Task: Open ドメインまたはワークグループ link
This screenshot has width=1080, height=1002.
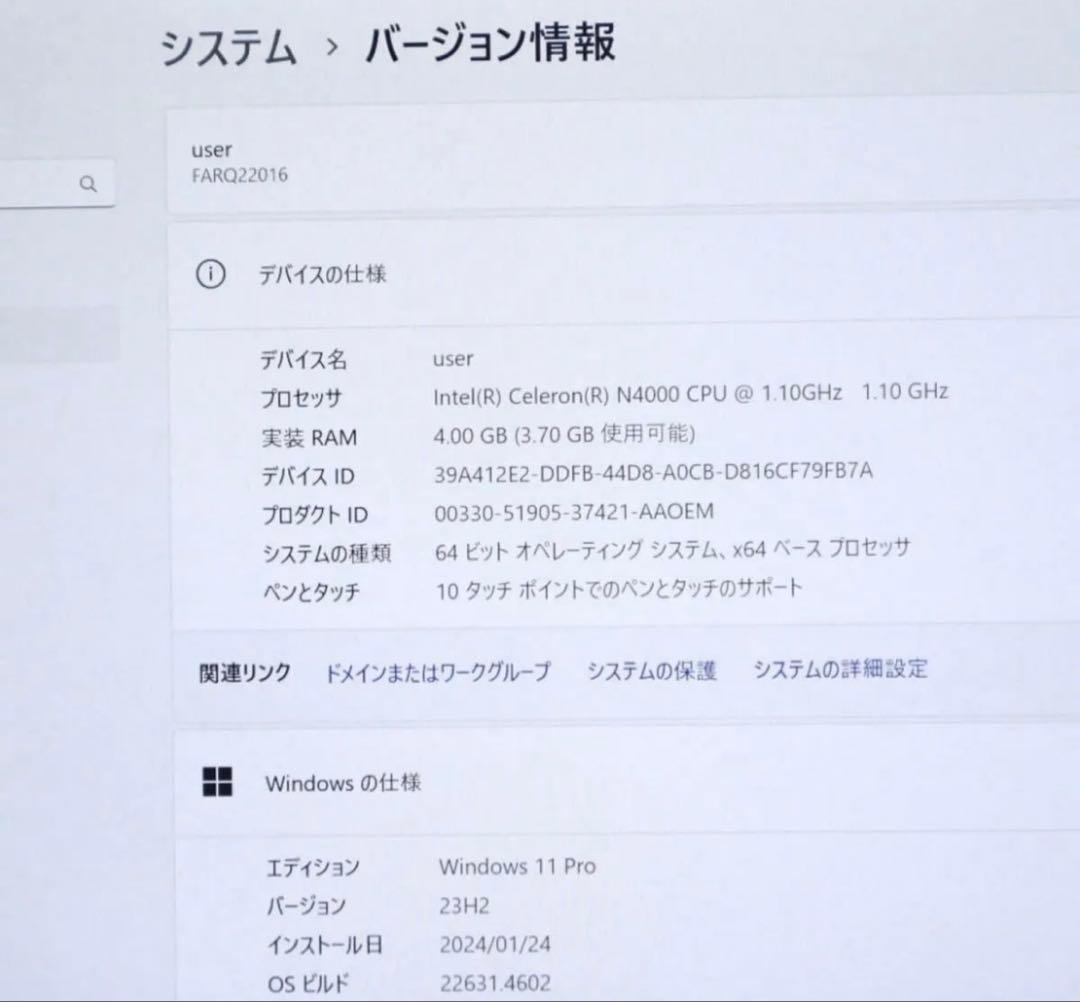Action: 438,671
